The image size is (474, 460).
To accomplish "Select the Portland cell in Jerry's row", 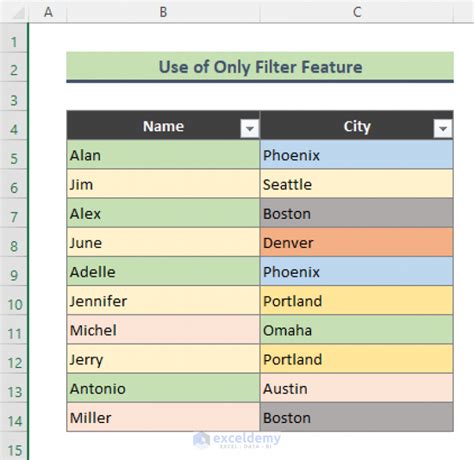I will pos(357,359).
